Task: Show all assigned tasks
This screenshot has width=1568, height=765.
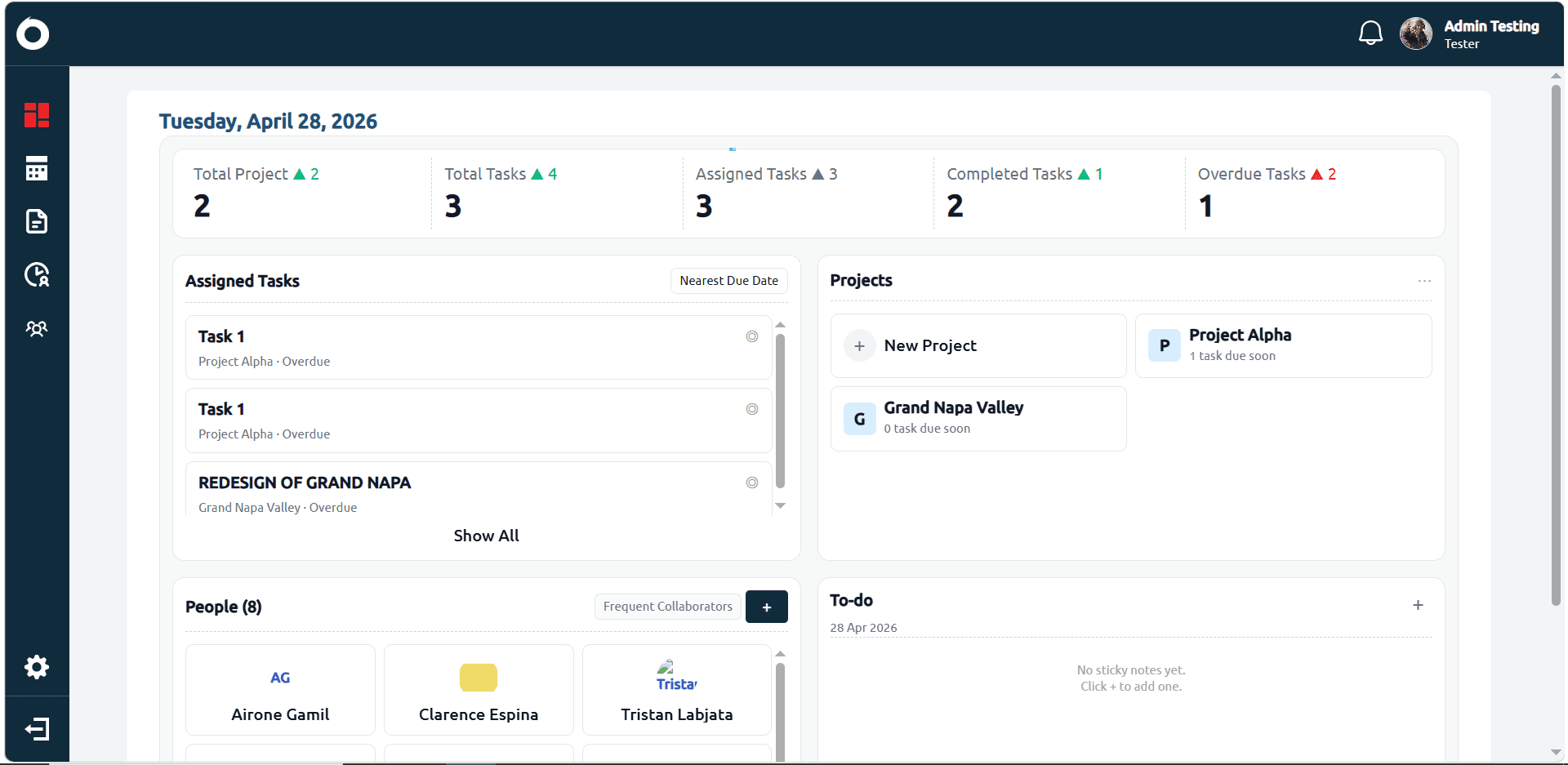Action: point(486,535)
